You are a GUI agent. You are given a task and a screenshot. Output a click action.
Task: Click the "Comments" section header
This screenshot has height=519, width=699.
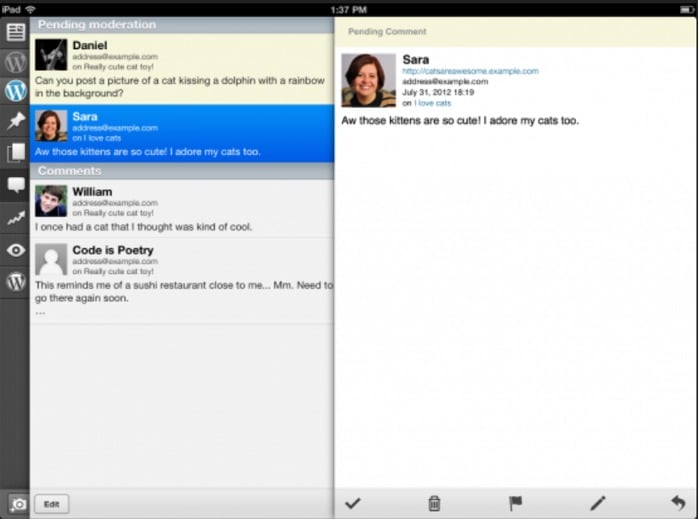pos(182,171)
